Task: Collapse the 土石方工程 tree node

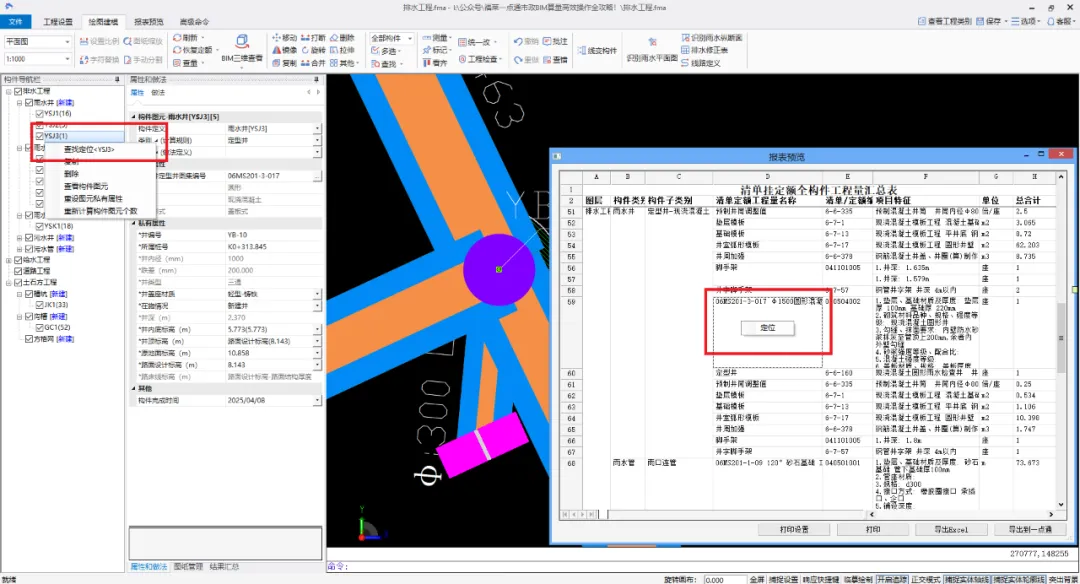Action: tap(8, 282)
